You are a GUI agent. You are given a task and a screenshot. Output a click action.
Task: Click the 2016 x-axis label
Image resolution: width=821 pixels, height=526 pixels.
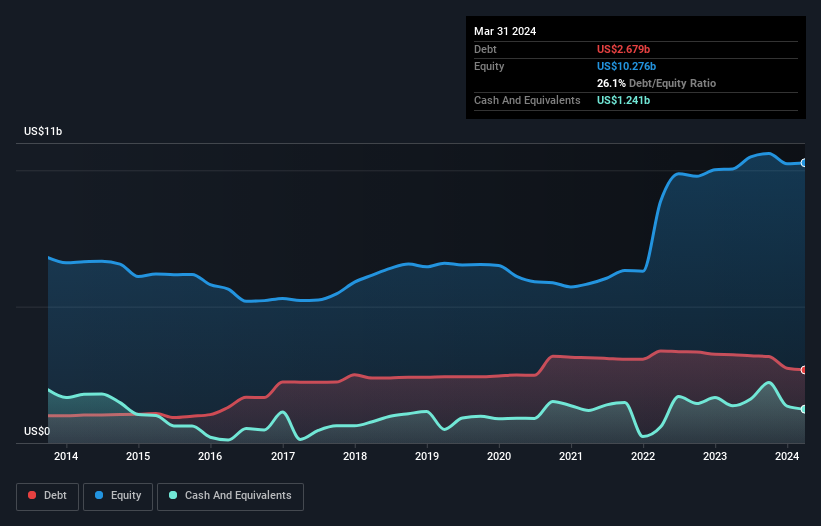click(x=210, y=456)
